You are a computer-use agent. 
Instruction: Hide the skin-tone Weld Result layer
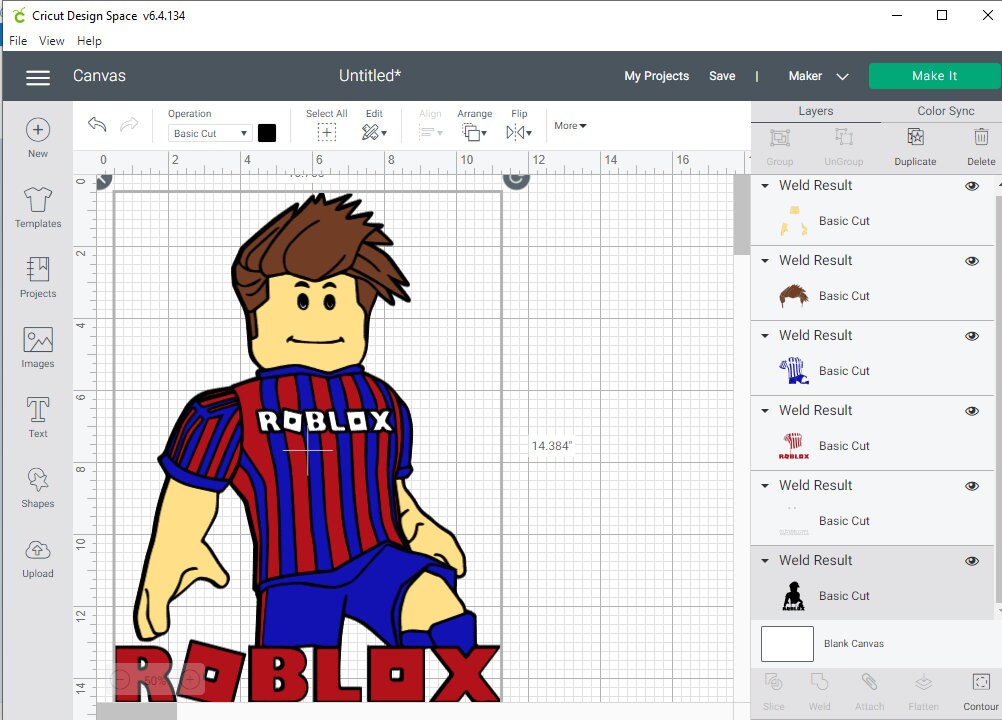(x=972, y=186)
